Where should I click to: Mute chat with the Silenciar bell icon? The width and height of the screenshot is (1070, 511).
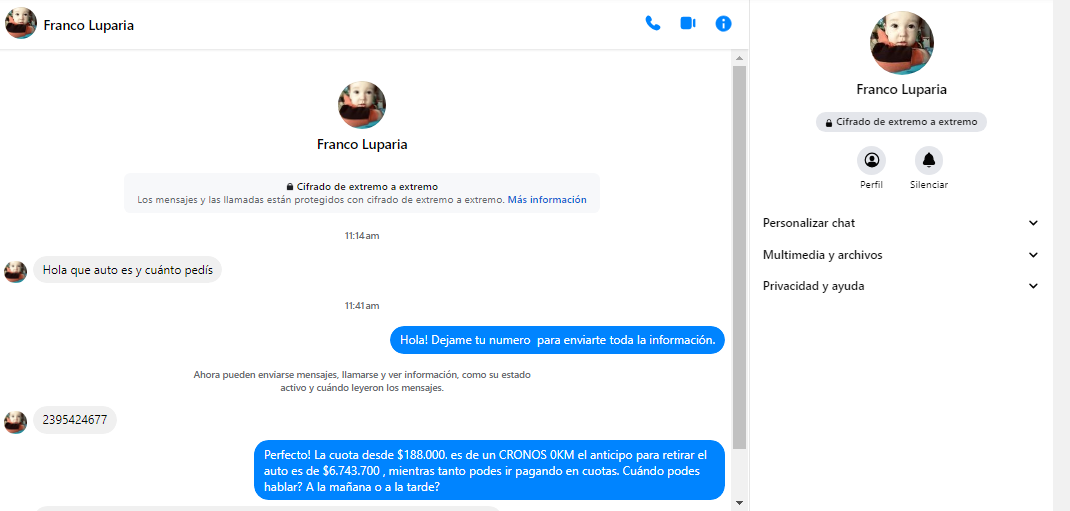[929, 160]
